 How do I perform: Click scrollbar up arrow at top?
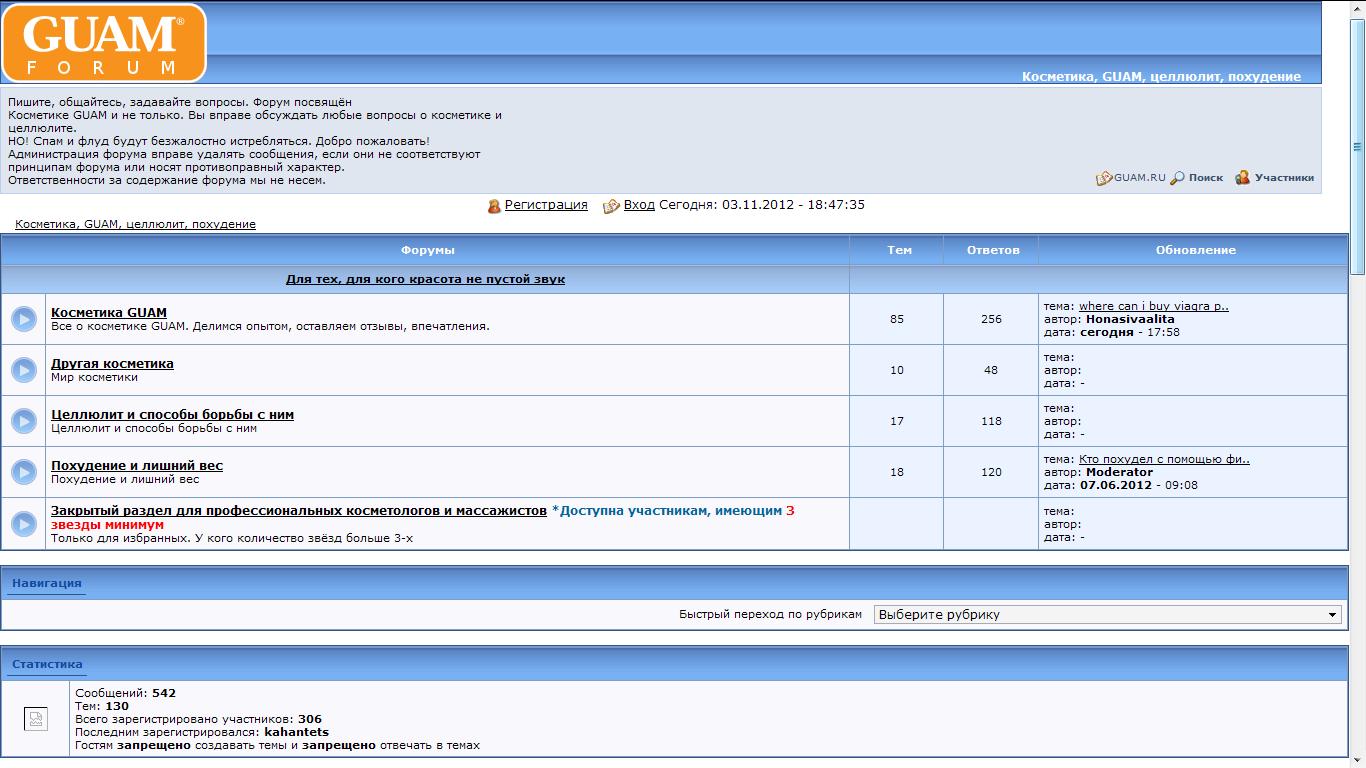tap(1357, 8)
